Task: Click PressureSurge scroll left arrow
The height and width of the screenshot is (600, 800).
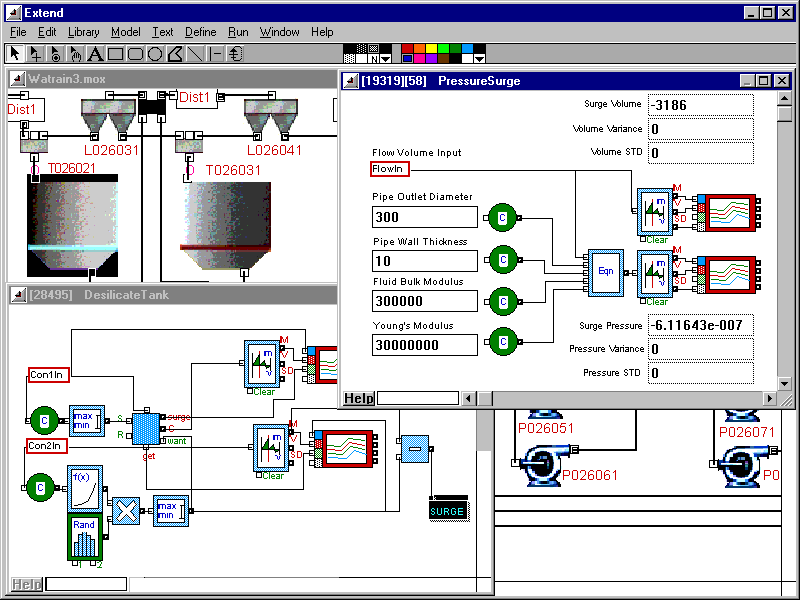Action: click(x=469, y=398)
